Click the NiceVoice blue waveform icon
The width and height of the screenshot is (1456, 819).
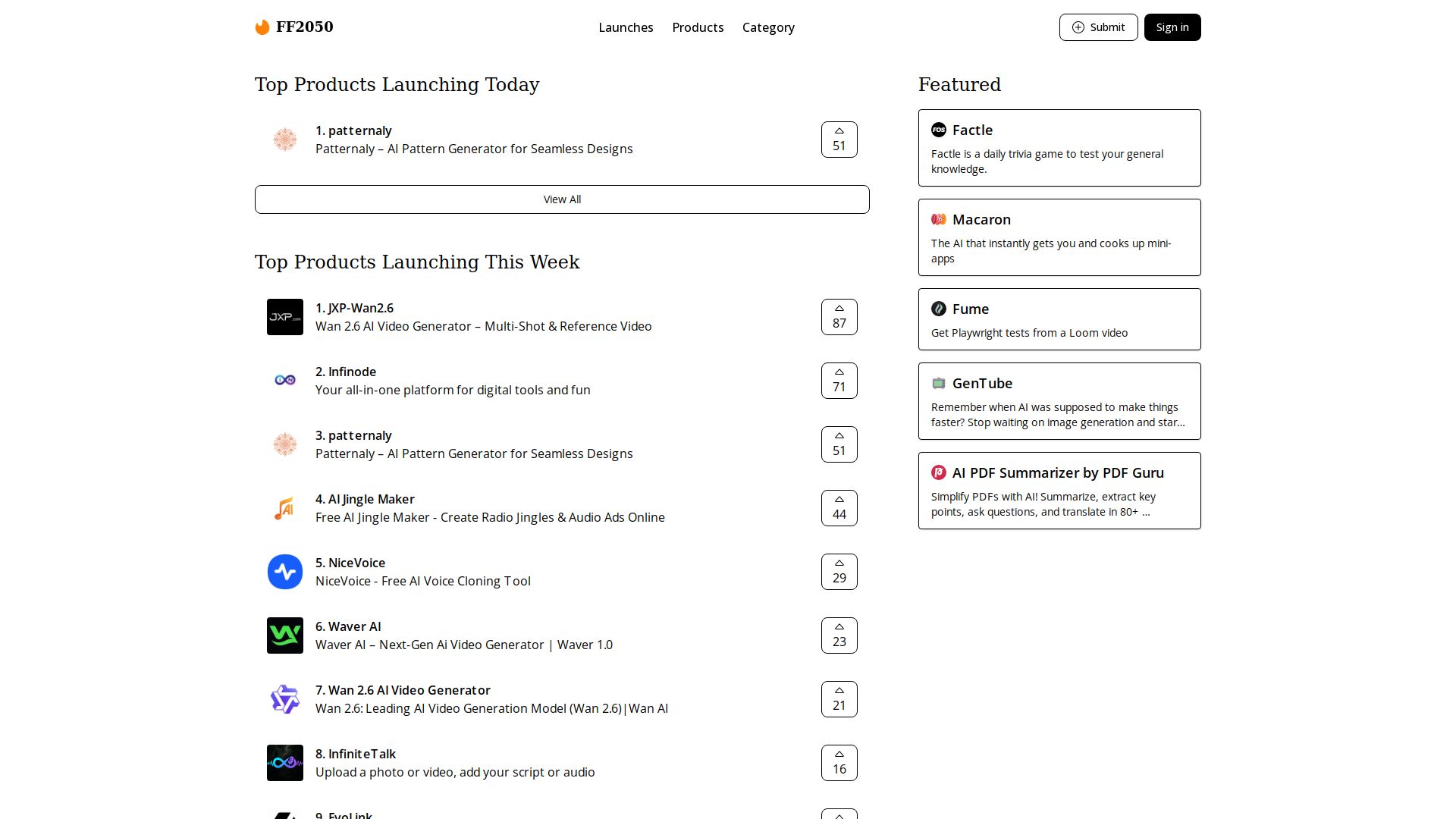(285, 572)
